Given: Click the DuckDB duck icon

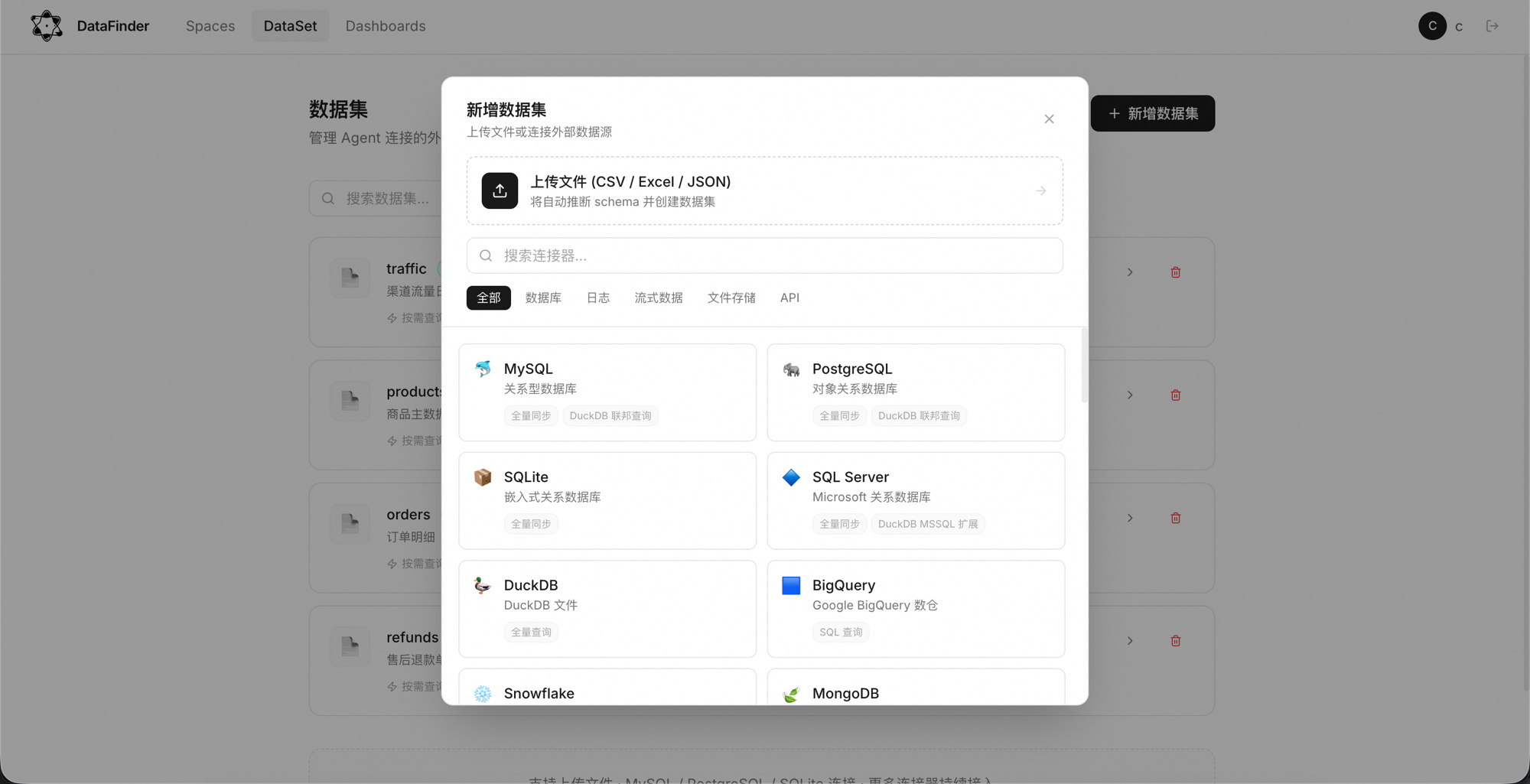Looking at the screenshot, I should pos(483,586).
